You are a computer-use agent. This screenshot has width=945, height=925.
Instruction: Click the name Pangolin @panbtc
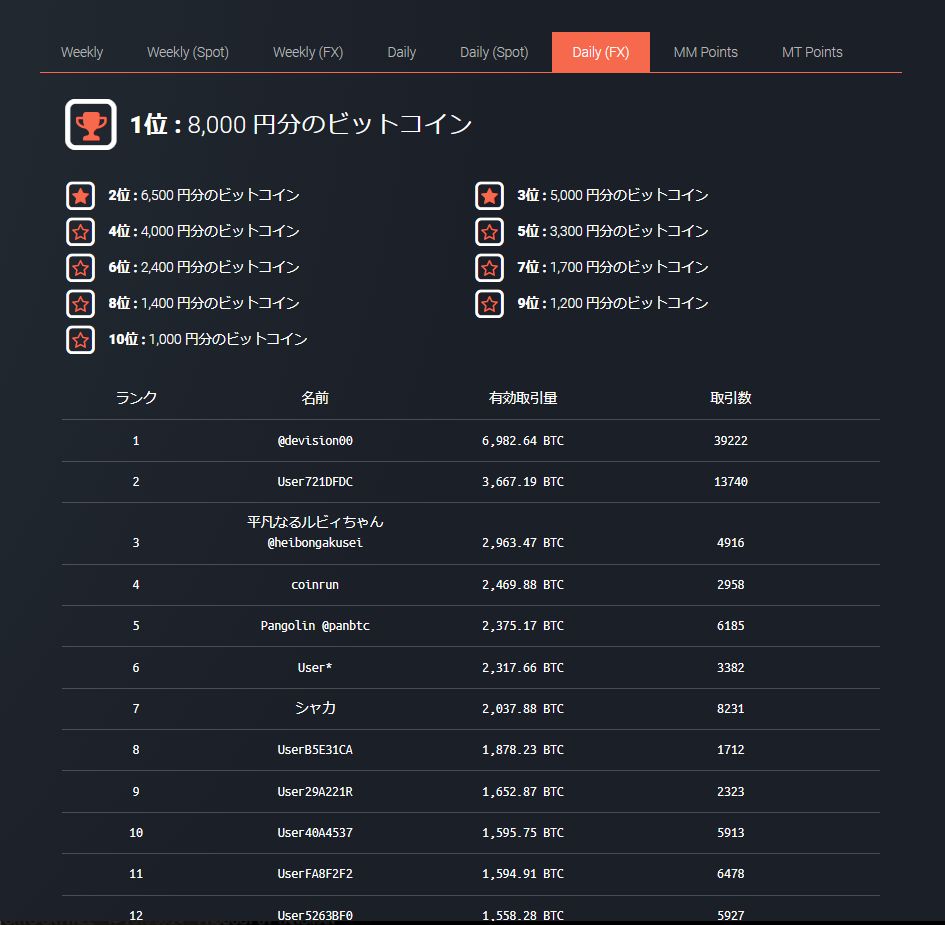point(315,626)
